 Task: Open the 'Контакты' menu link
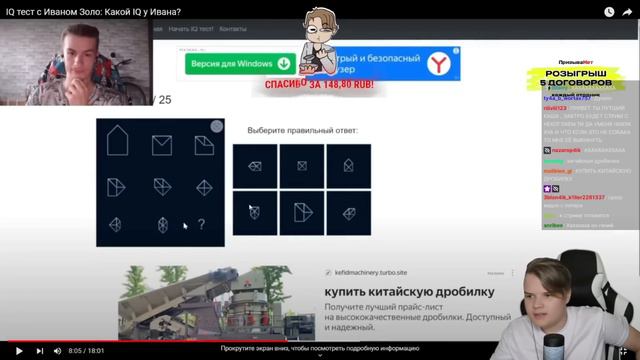(233, 29)
